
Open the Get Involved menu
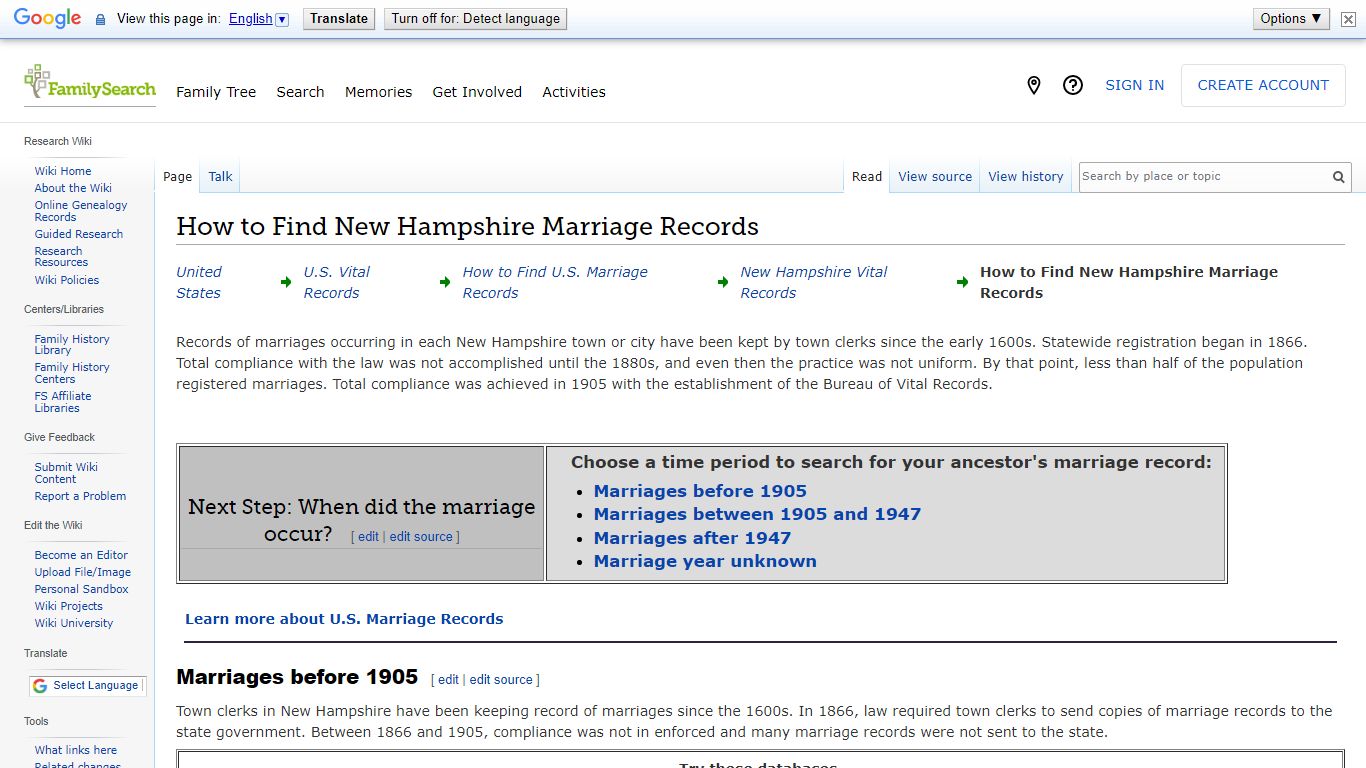click(x=477, y=92)
